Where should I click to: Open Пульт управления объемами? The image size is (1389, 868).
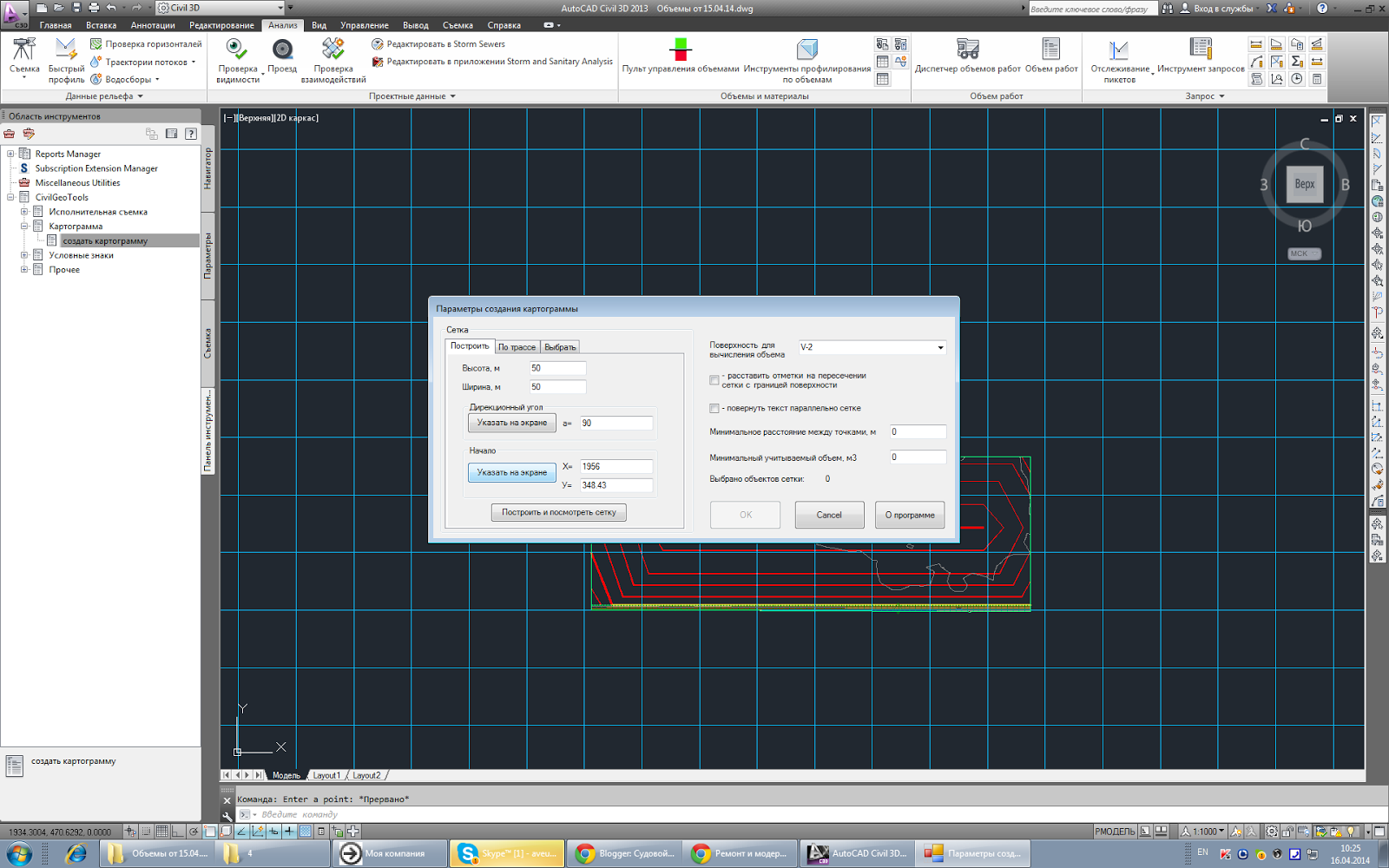(x=680, y=50)
